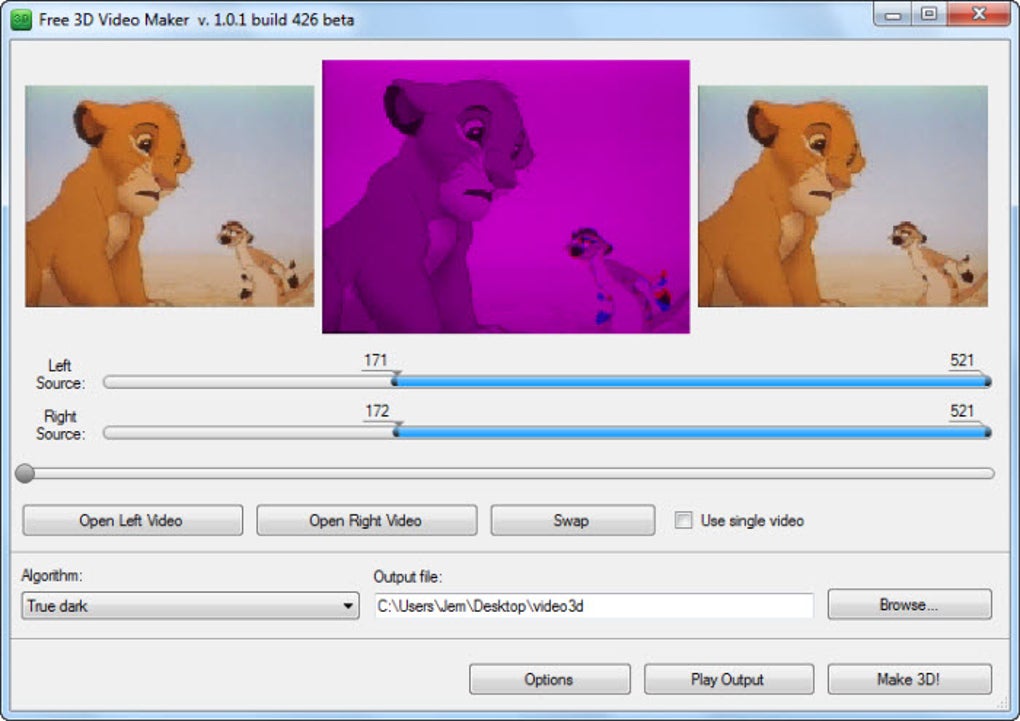Viewport: 1020px width, 721px height.
Task: Select the magenta 3D output preview image
Action: [x=505, y=197]
